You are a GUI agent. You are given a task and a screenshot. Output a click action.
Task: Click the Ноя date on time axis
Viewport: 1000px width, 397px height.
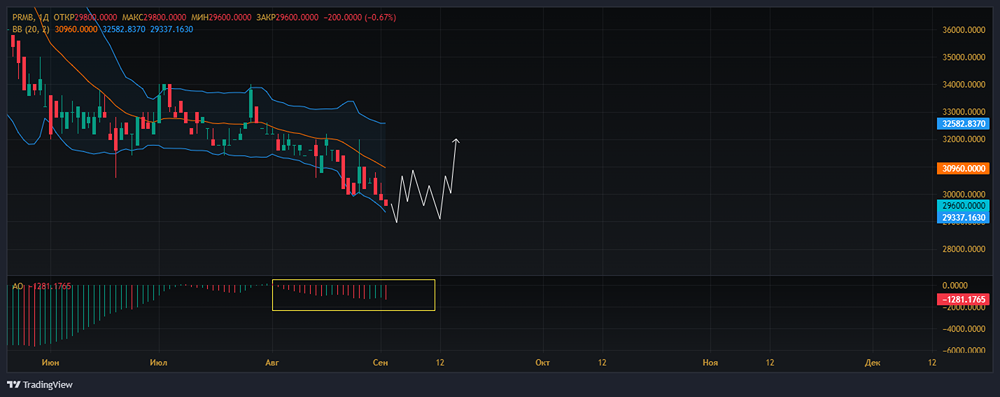pyautogui.click(x=710, y=363)
